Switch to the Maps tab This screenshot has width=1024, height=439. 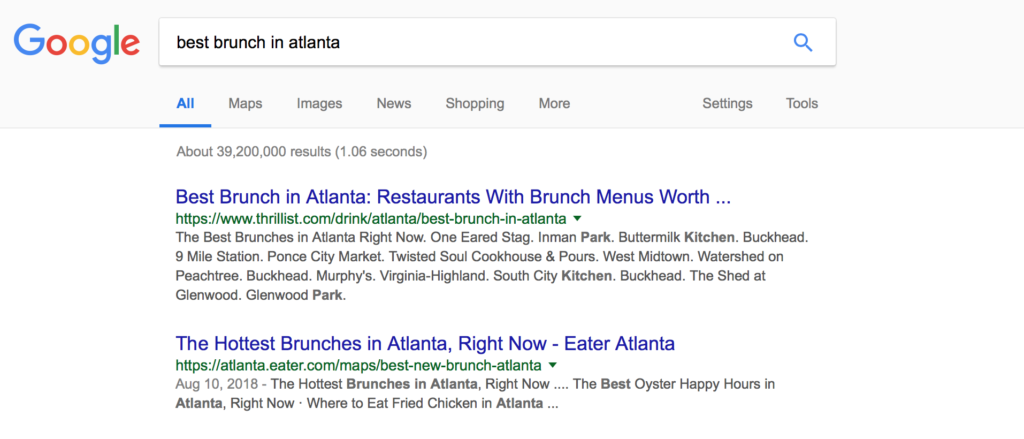click(246, 103)
